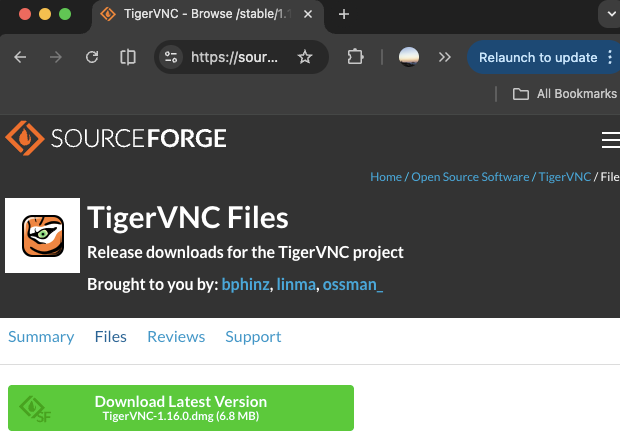Screen dimensions: 620x431
Task: Expand the hidden toolbar items chevron
Action: tap(445, 57)
